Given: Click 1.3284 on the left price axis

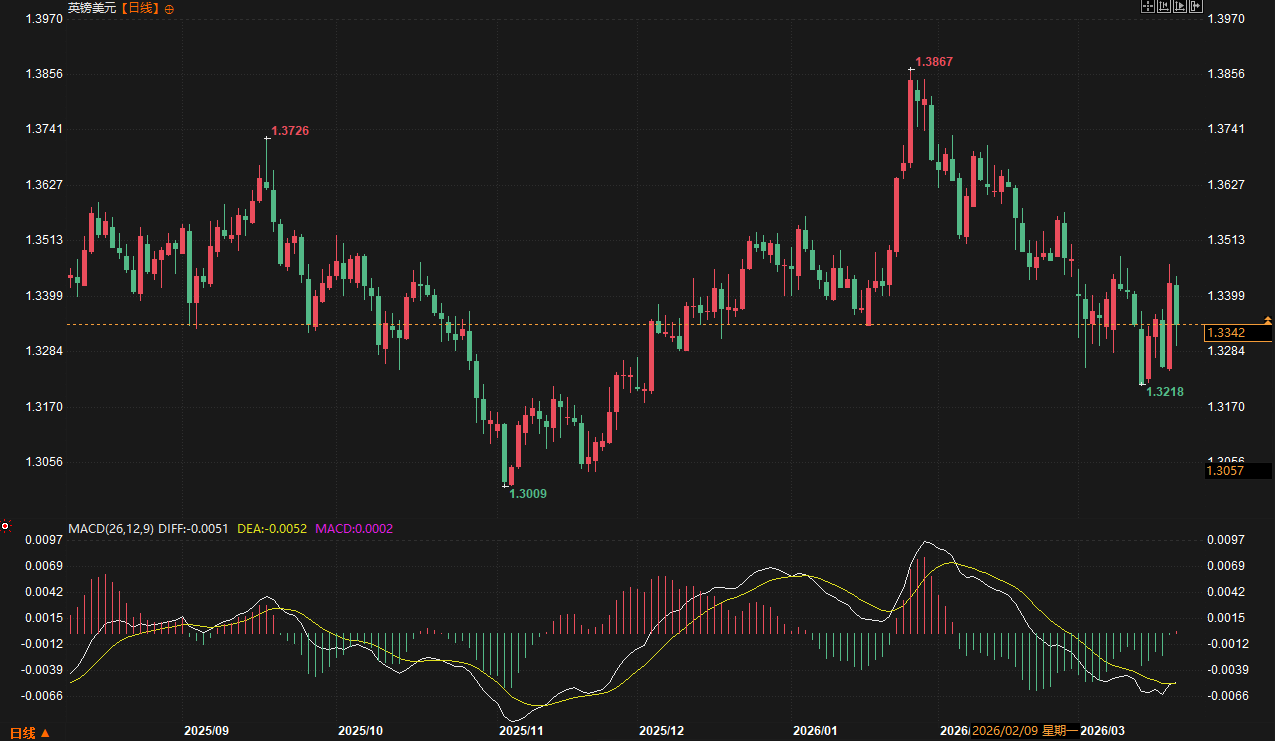Looking at the screenshot, I should coord(45,351).
